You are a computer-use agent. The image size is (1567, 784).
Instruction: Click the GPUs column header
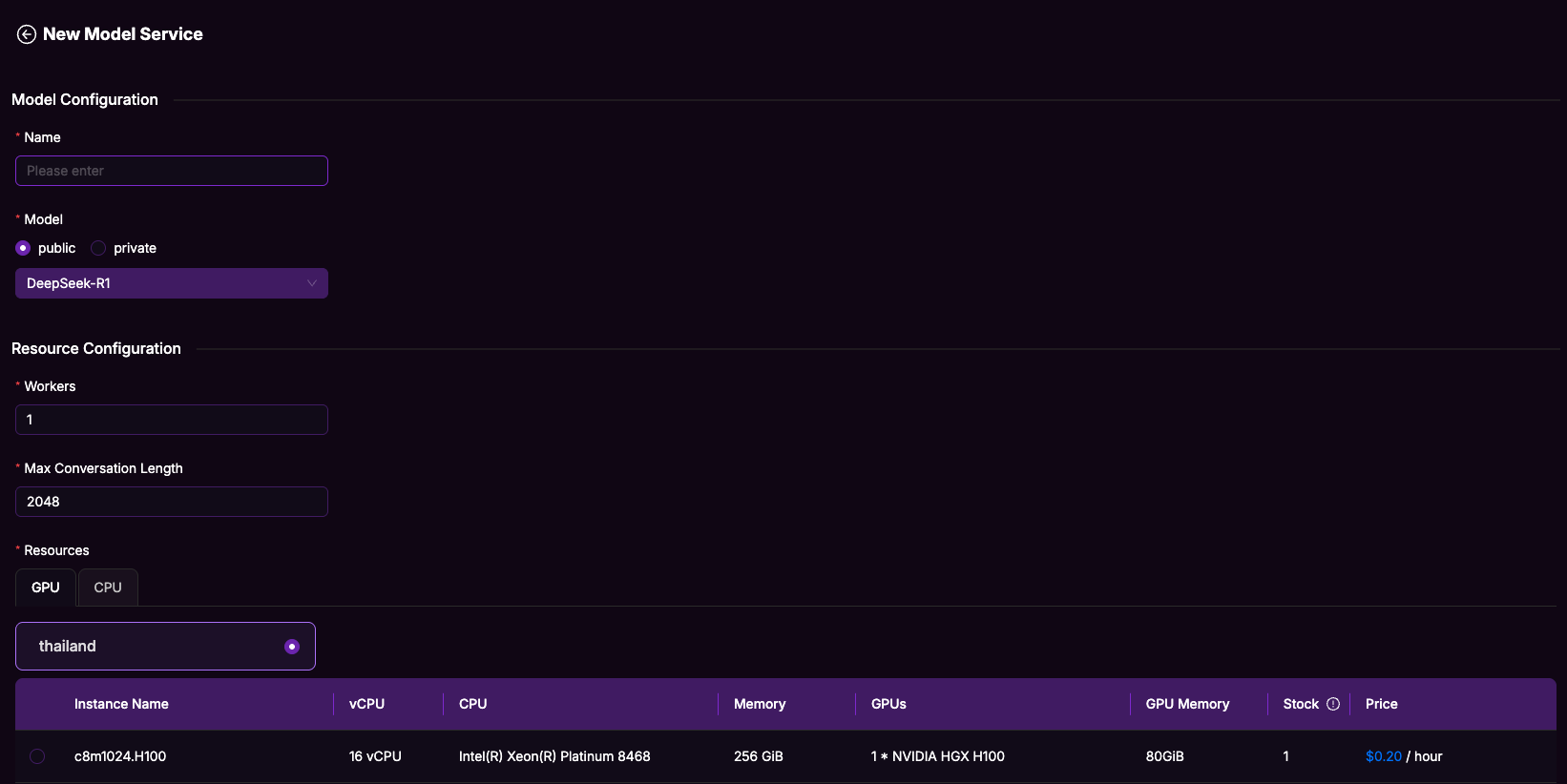[x=888, y=704]
